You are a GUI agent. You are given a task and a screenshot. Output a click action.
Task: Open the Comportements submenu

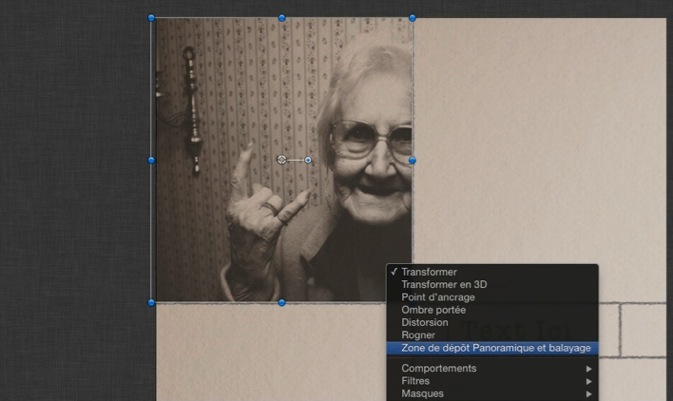point(492,368)
